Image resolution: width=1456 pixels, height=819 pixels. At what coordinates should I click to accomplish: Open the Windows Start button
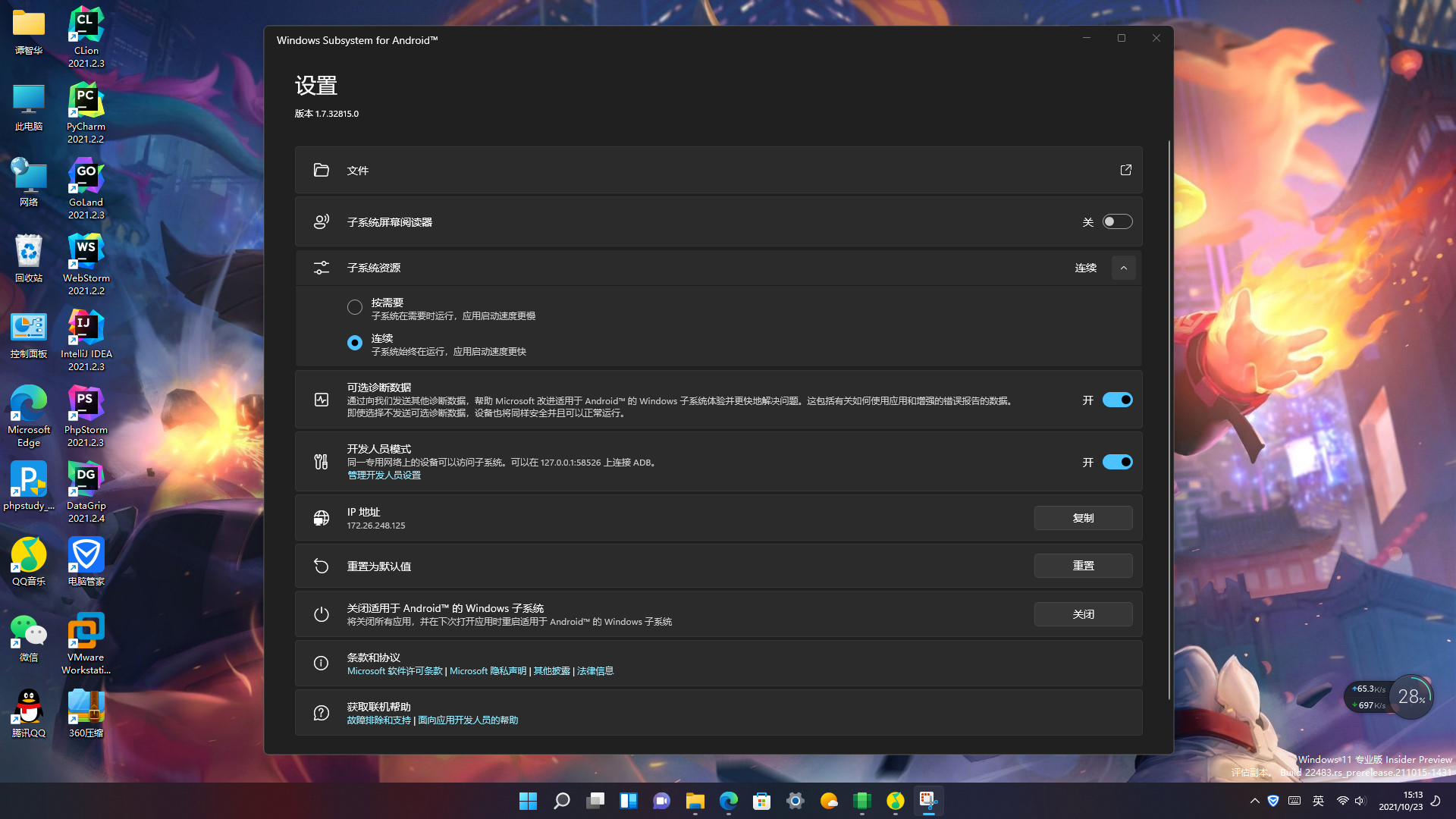528,801
